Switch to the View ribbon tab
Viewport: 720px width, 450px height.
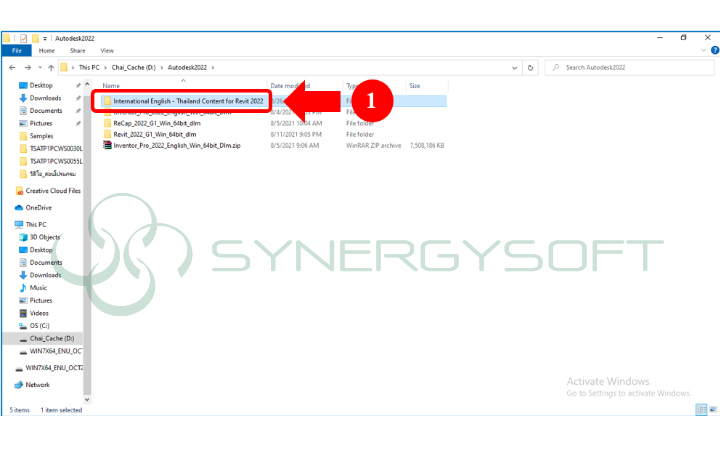(107, 50)
